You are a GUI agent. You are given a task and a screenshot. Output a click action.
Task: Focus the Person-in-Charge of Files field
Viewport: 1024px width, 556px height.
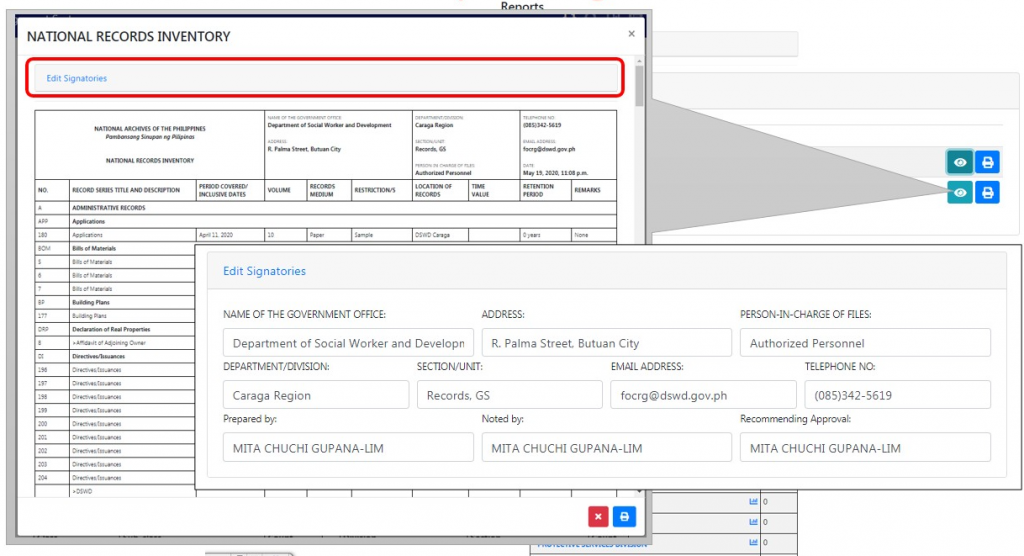(865, 343)
